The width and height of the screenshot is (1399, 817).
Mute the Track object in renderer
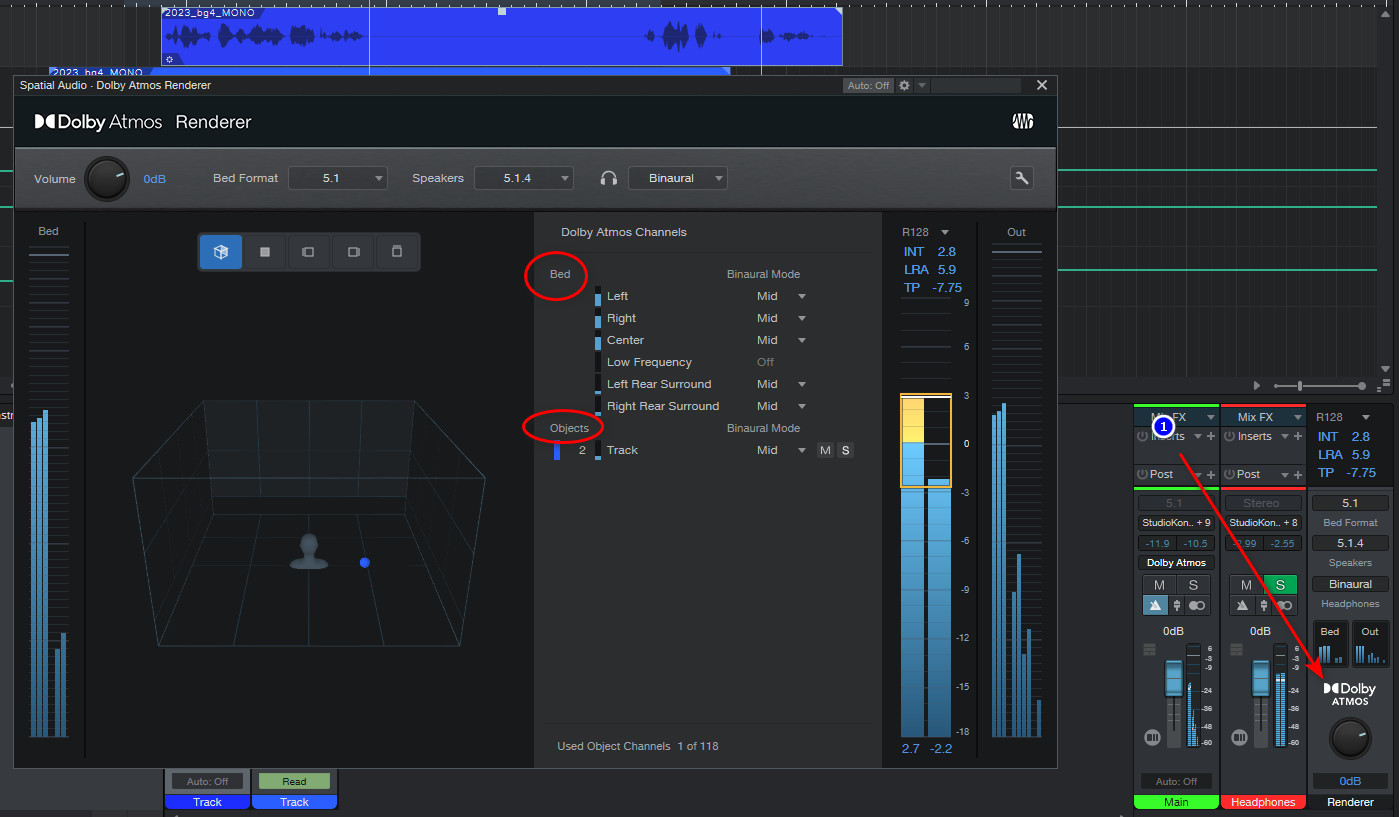pos(825,450)
